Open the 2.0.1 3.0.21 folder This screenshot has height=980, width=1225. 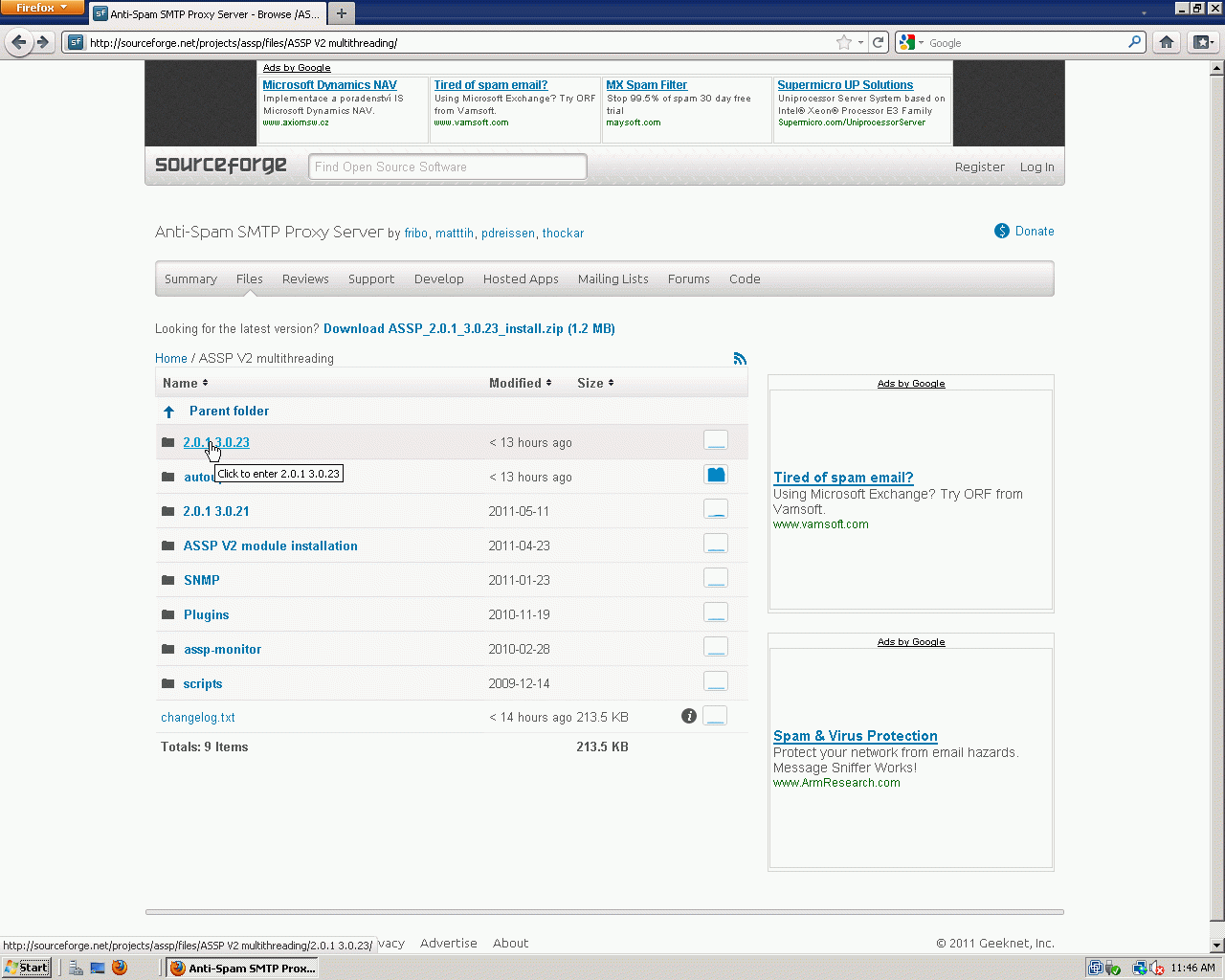point(216,511)
